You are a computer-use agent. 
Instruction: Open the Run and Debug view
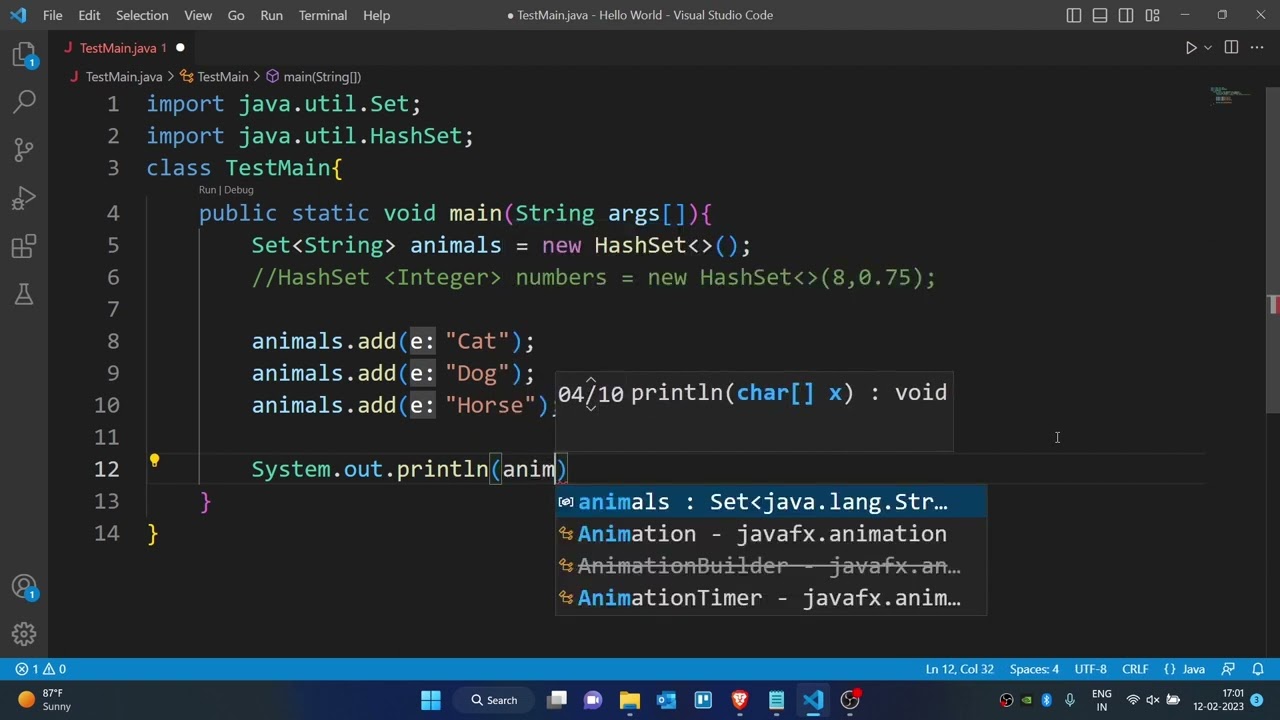tap(24, 198)
